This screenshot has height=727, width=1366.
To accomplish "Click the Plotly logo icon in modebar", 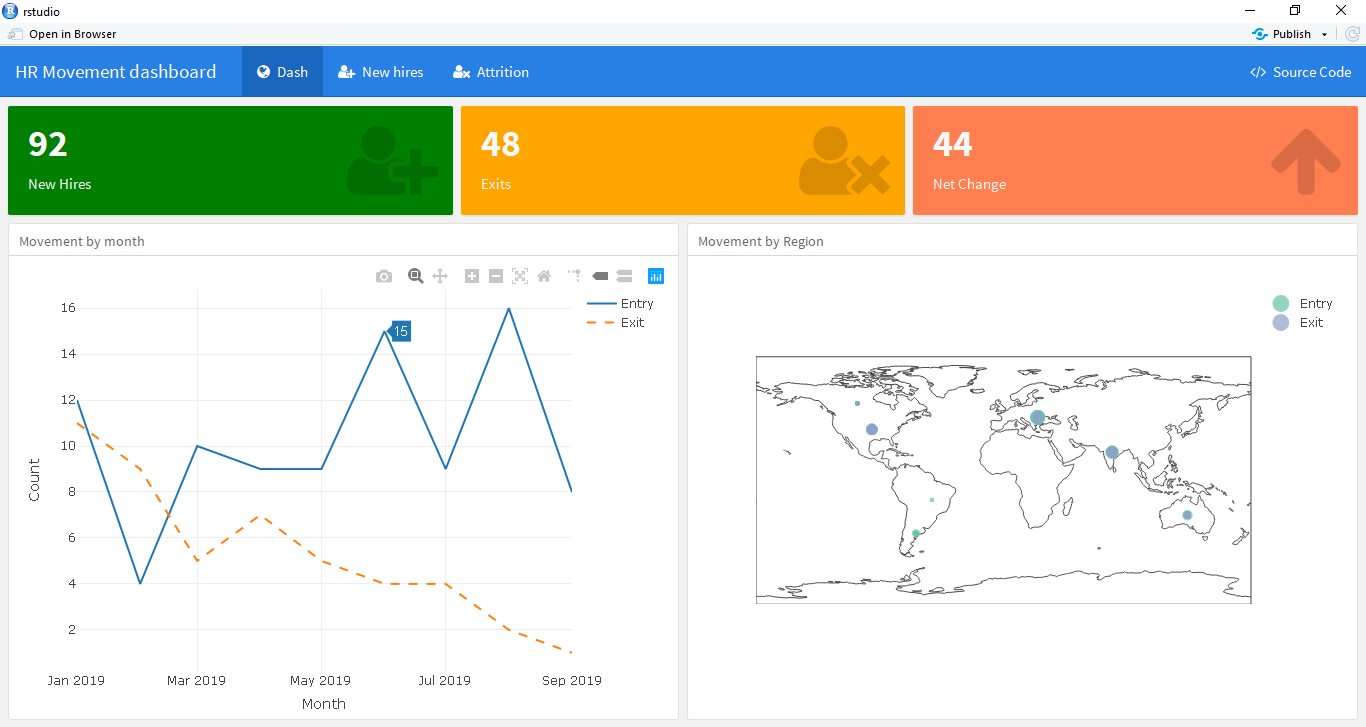I will pyautogui.click(x=656, y=276).
